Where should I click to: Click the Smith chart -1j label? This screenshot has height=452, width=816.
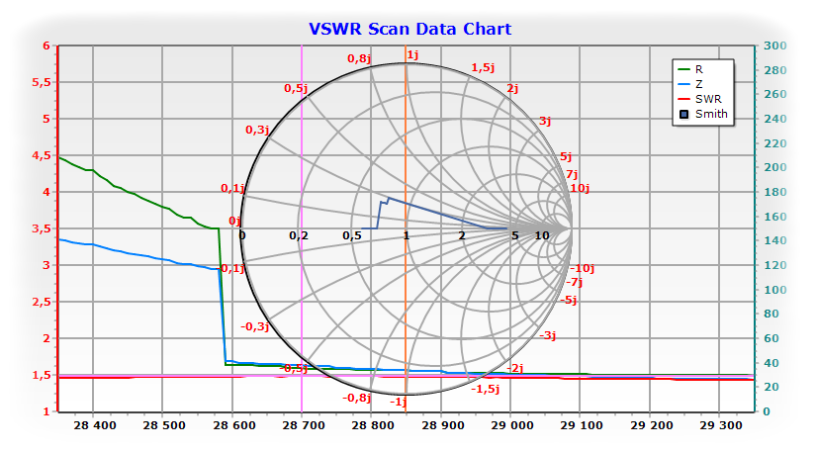(399, 402)
